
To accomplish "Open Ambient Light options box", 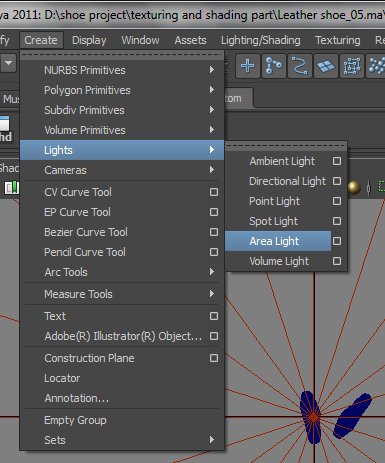I will (337, 161).
